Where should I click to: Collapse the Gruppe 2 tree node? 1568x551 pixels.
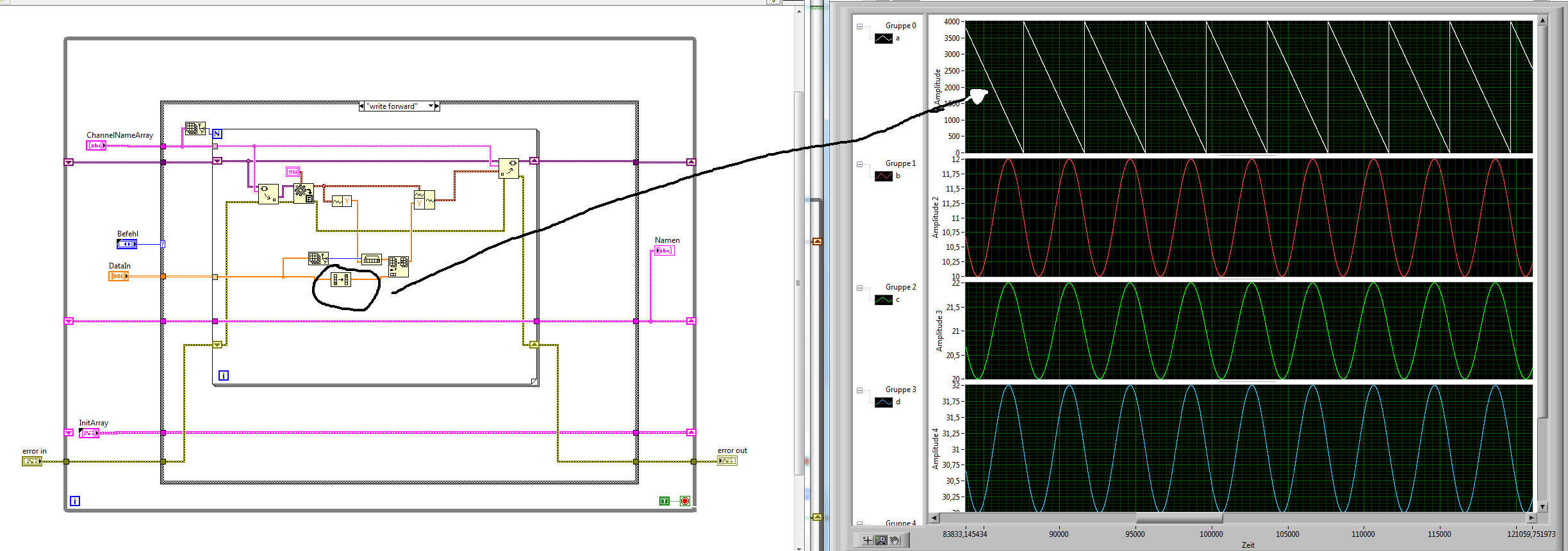(860, 288)
